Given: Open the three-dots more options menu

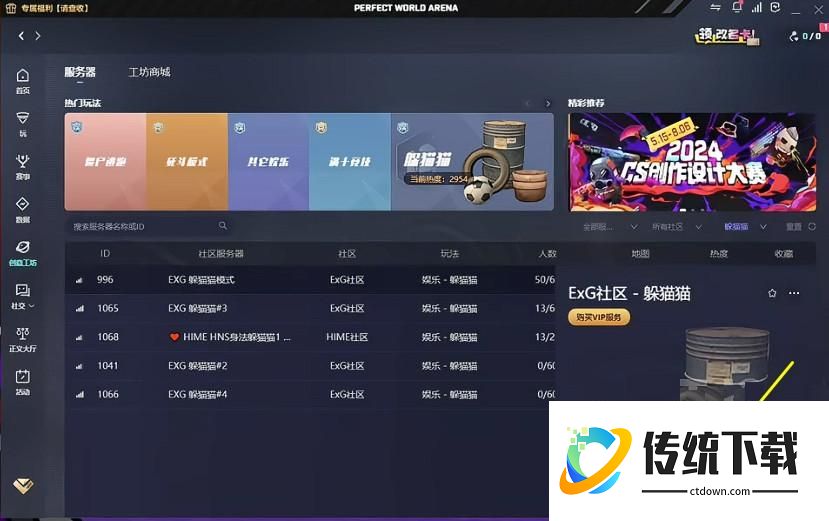Looking at the screenshot, I should coord(794,293).
